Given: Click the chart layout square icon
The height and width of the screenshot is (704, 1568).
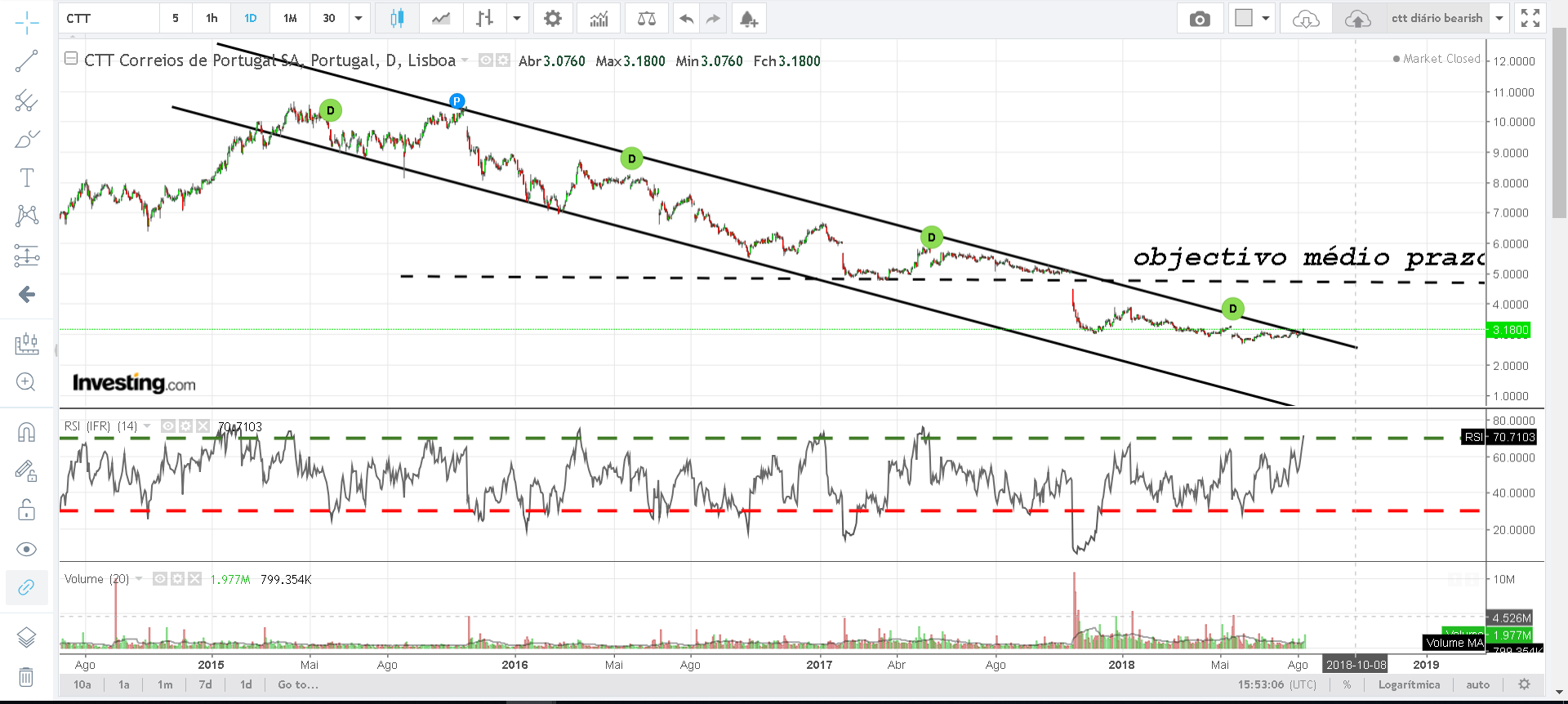Looking at the screenshot, I should click(x=1244, y=18).
